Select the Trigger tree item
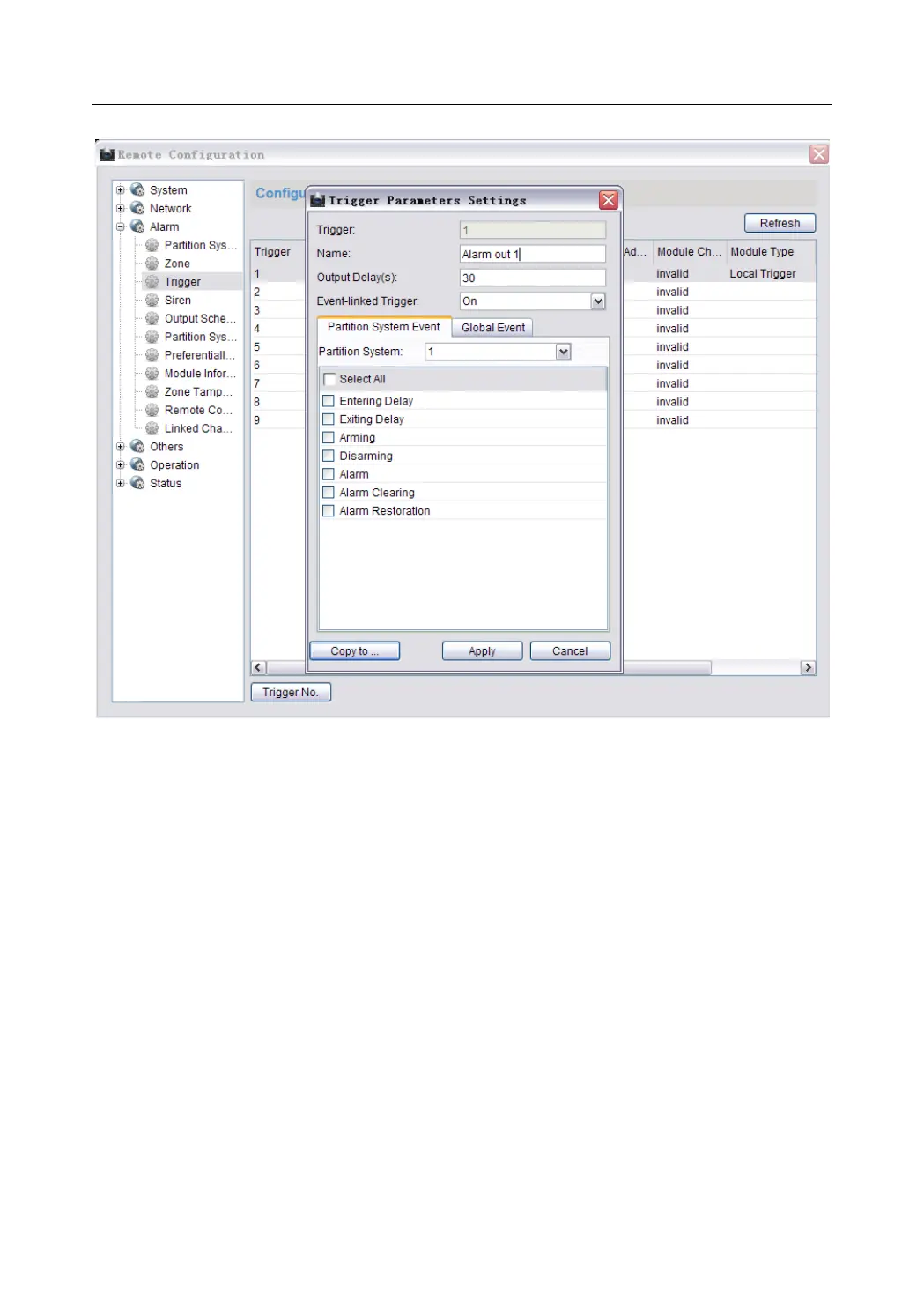 tap(182, 282)
